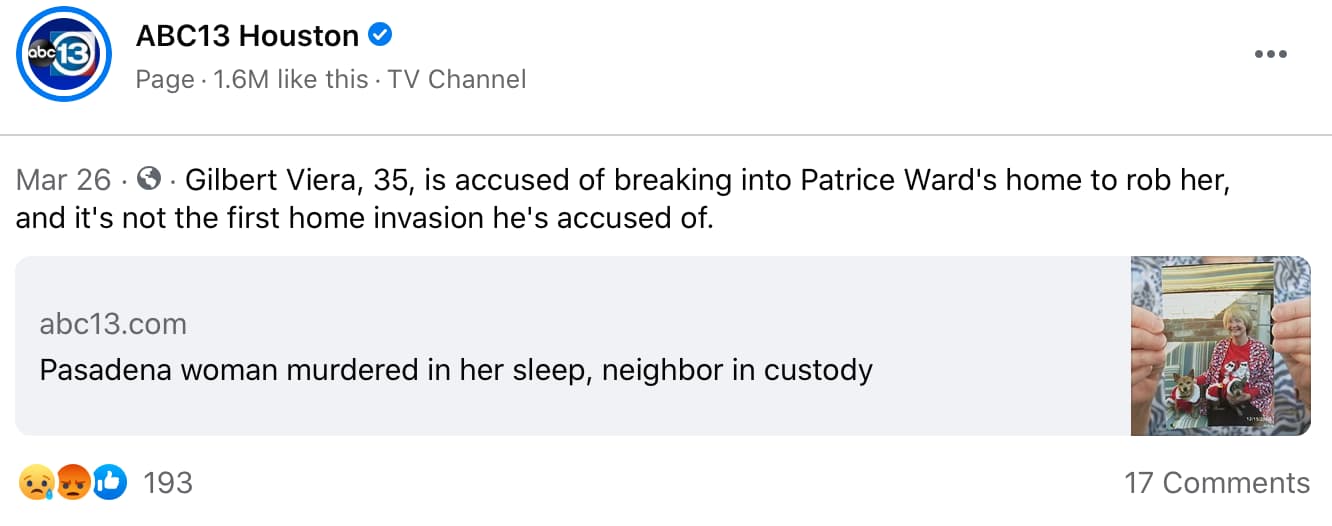Click the blue verified badge

click(380, 36)
